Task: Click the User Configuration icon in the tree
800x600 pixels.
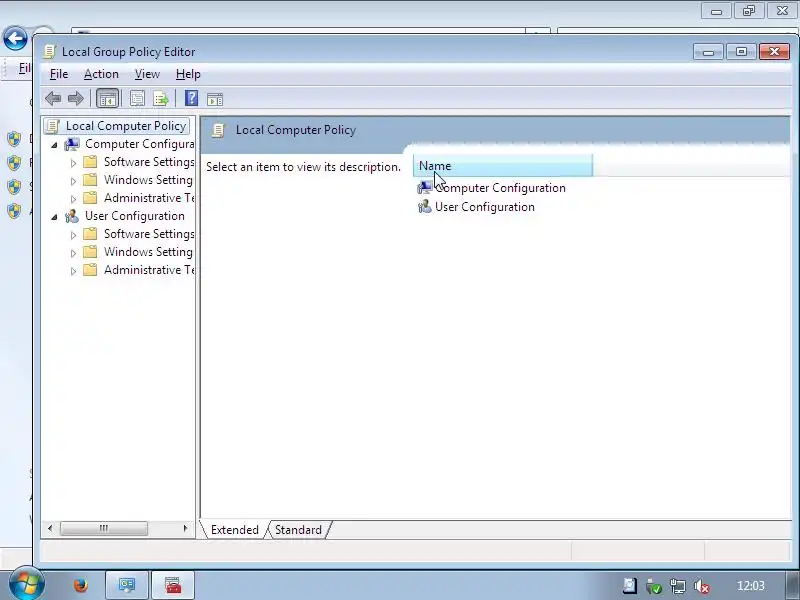Action: point(72,216)
